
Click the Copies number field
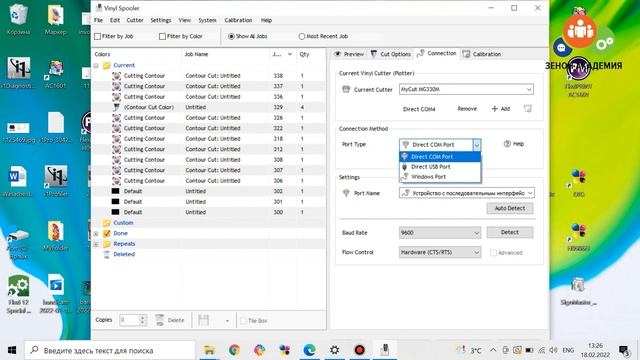[129, 320]
